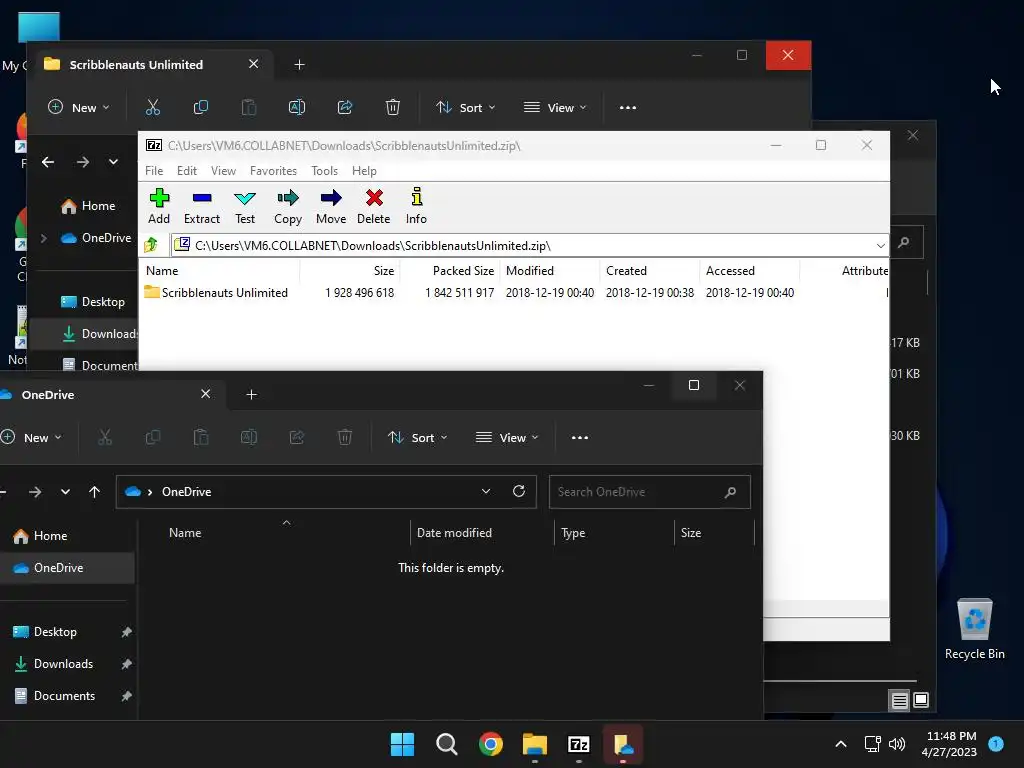Sort 7-Zip list by Modified column
This screenshot has height=768, width=1024.
(x=530, y=270)
